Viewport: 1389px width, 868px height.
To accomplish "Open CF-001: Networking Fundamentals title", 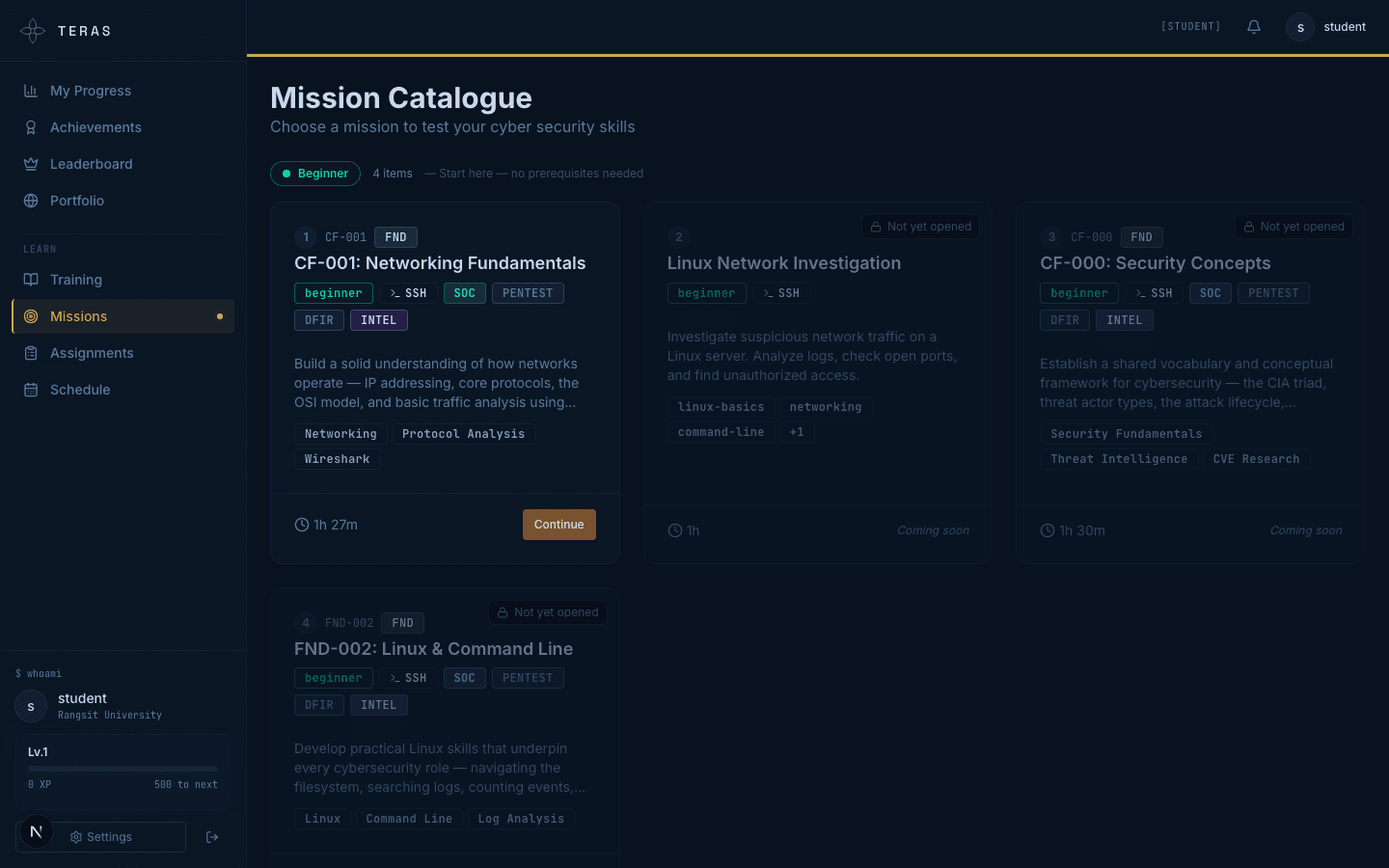I will 440,263.
